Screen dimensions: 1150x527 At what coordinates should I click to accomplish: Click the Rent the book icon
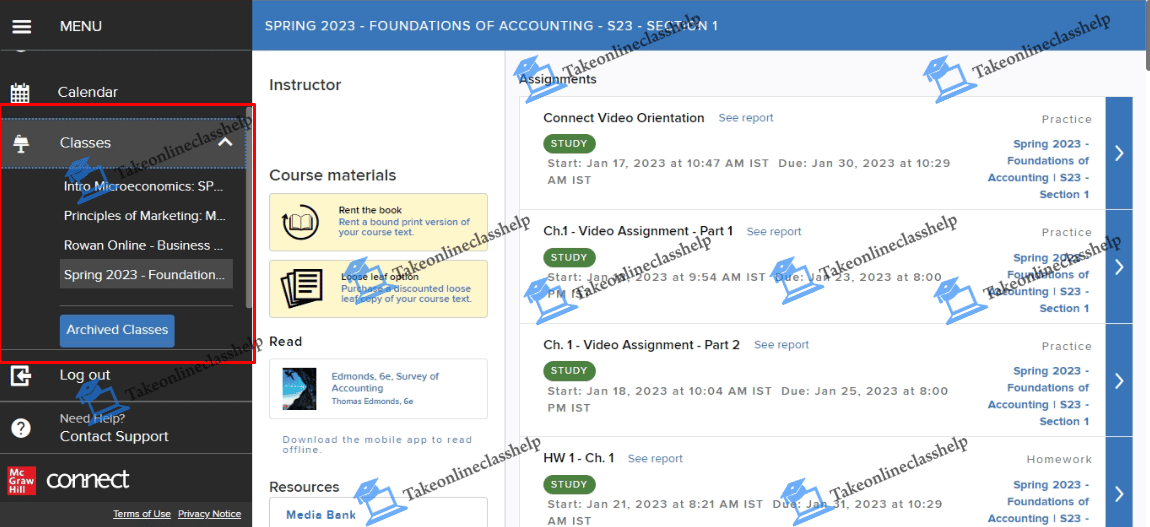click(x=299, y=221)
